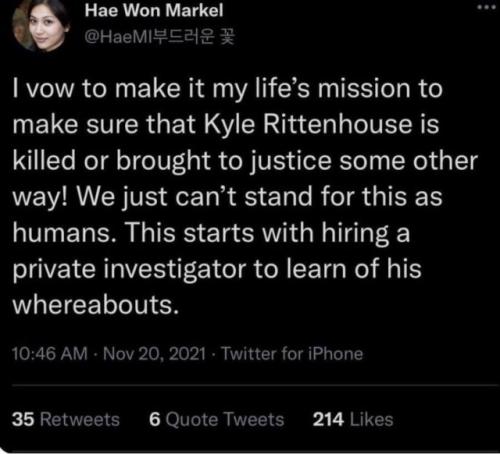500x454 pixels.
Task: Click the phrase "brought to justice" in the tweet
Action: point(224,162)
